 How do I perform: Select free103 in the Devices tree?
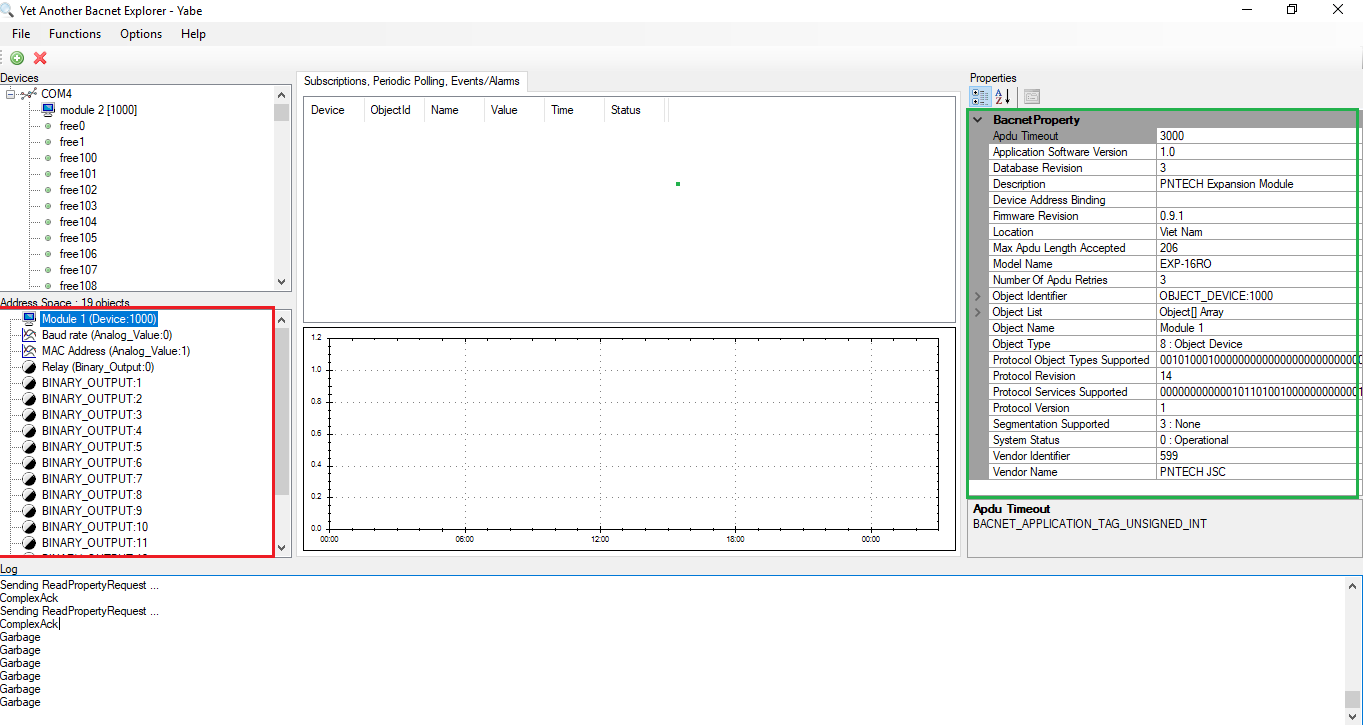tap(78, 206)
